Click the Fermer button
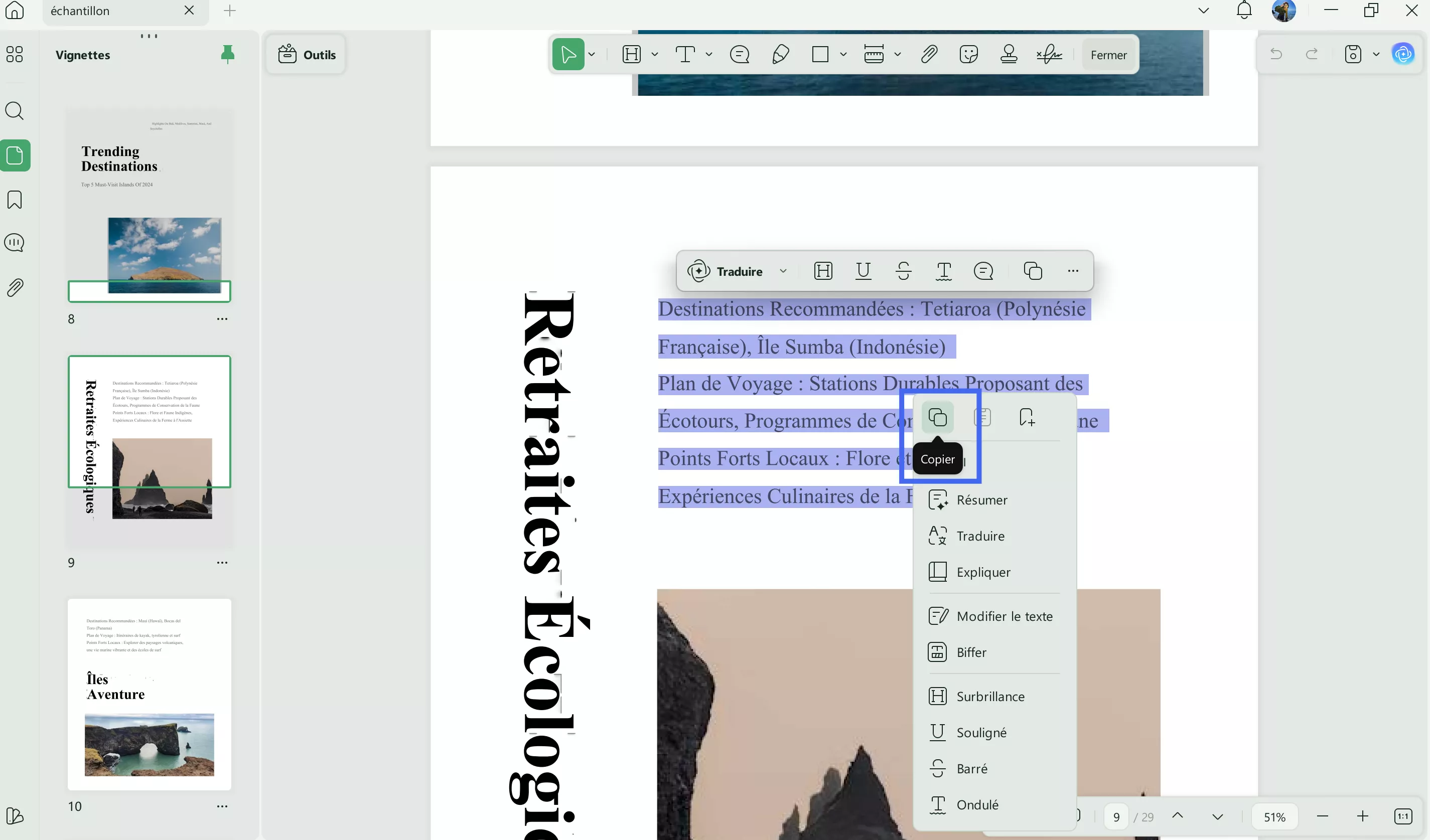This screenshot has width=1430, height=840. 1108,54
